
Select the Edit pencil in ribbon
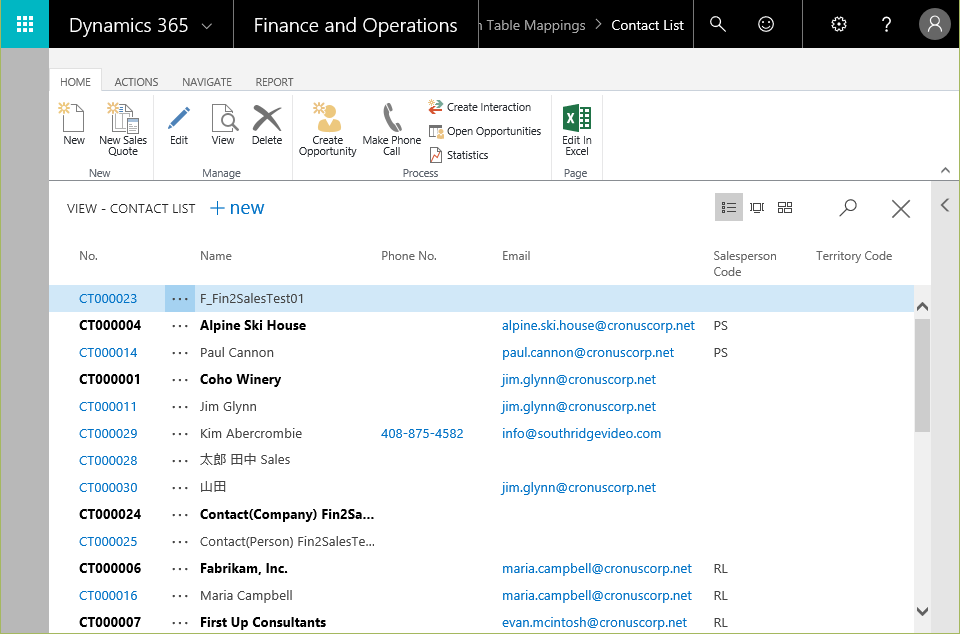[179, 124]
